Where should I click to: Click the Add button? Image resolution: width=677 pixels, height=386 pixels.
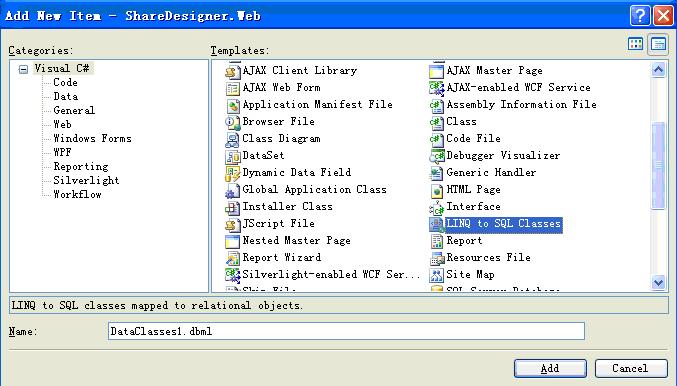(x=550, y=368)
